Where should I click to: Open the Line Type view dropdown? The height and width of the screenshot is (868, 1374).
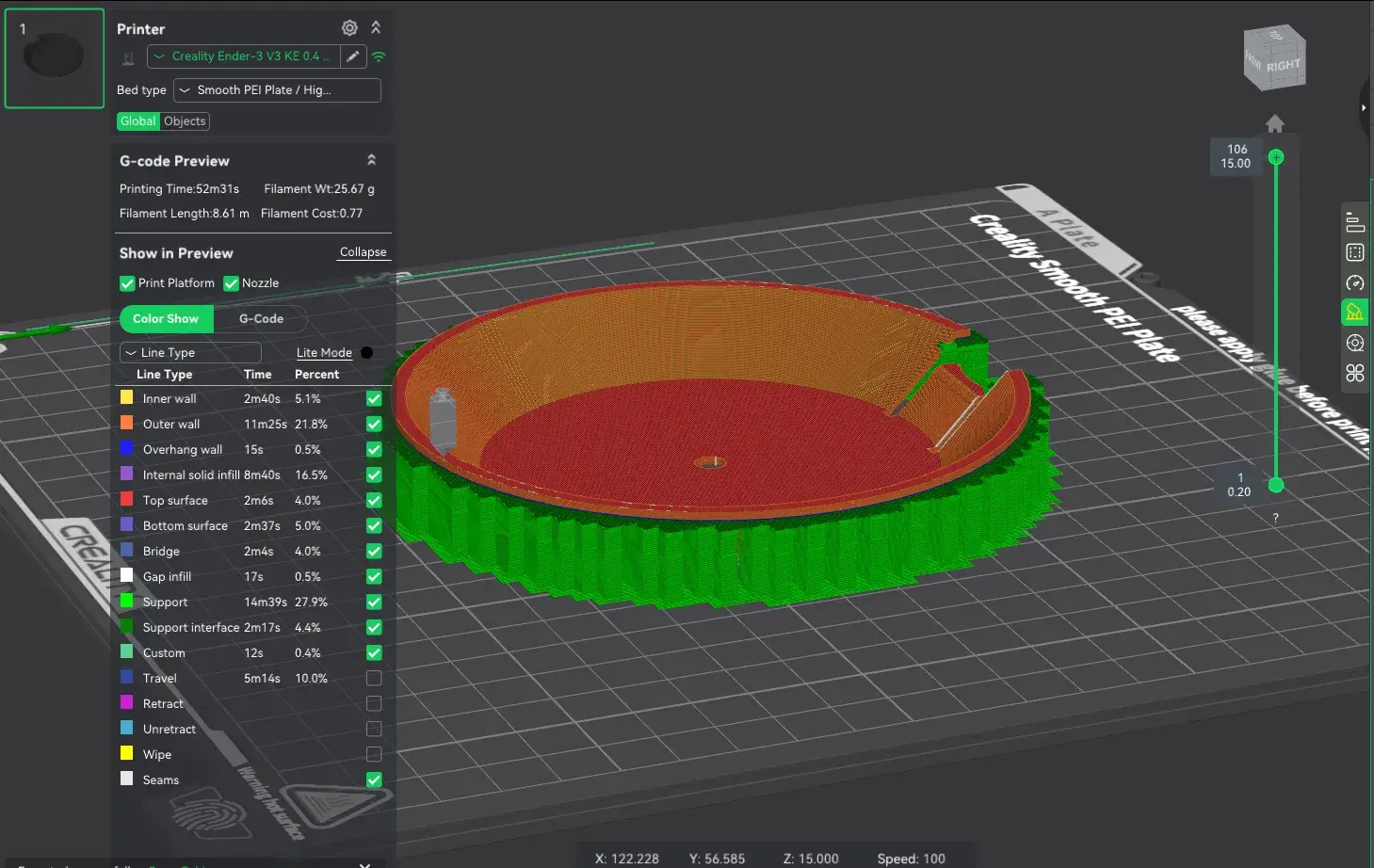click(190, 352)
